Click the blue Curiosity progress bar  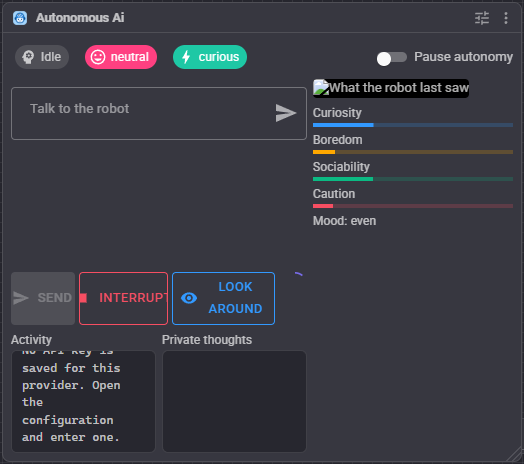pos(413,125)
